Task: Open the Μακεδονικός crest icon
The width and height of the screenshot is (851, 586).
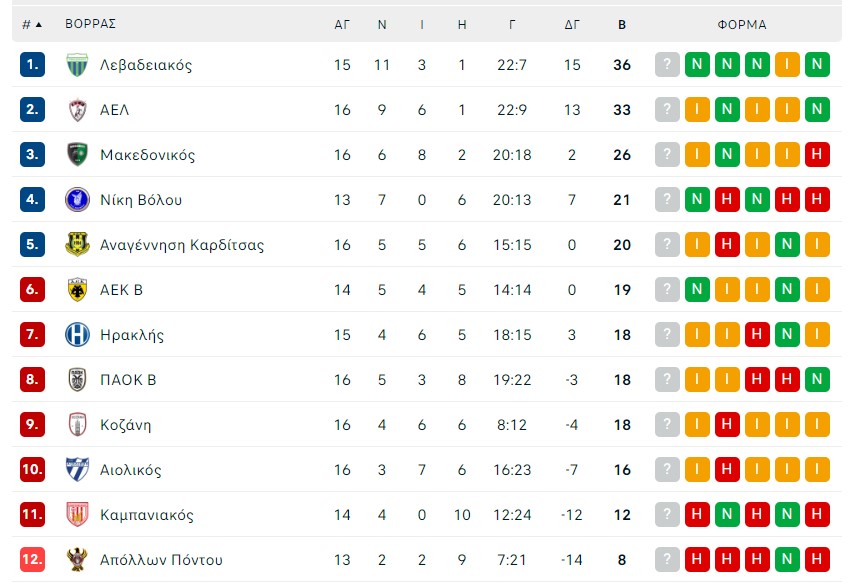Action: (x=77, y=155)
